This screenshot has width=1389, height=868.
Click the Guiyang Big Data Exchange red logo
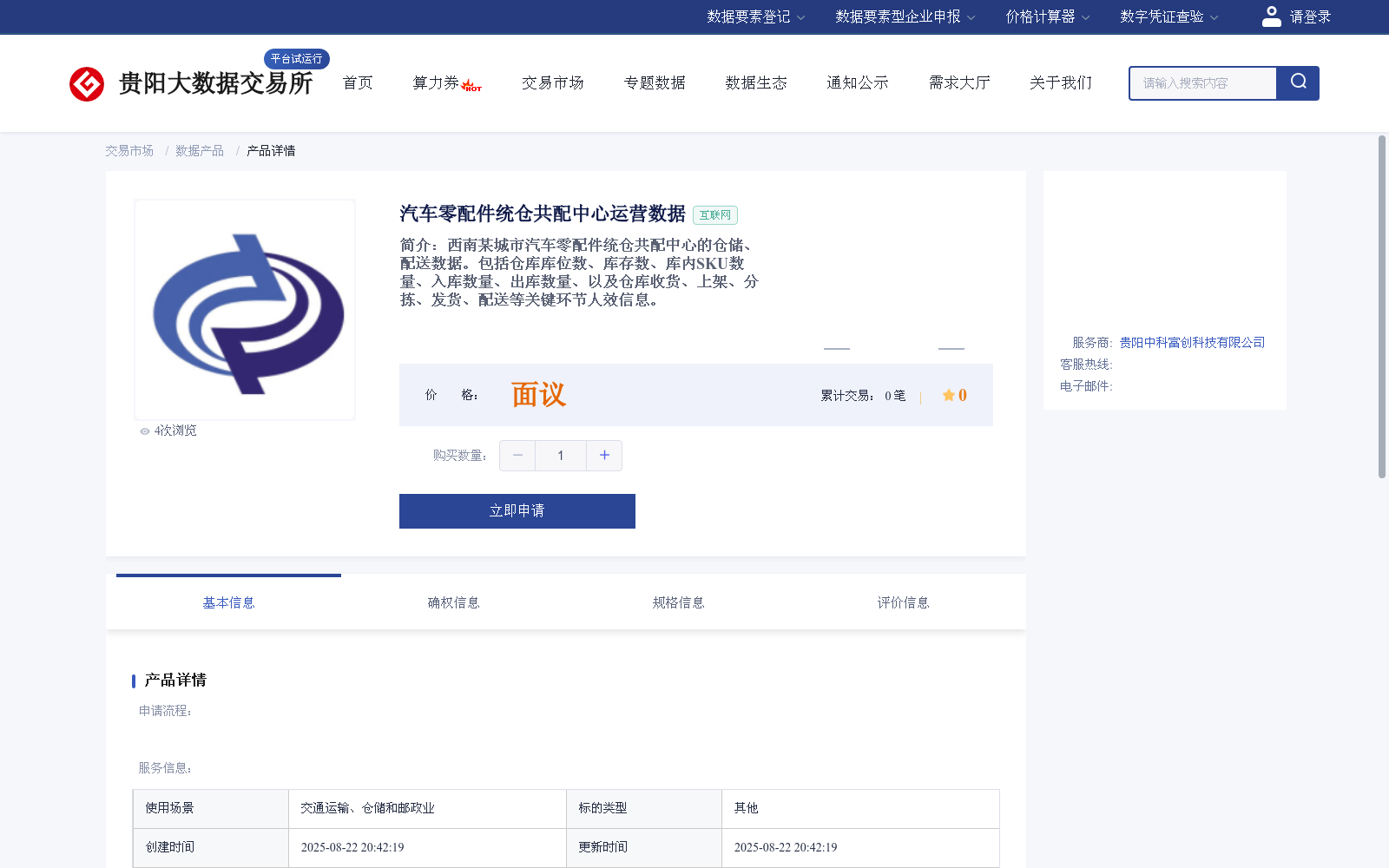coord(87,84)
